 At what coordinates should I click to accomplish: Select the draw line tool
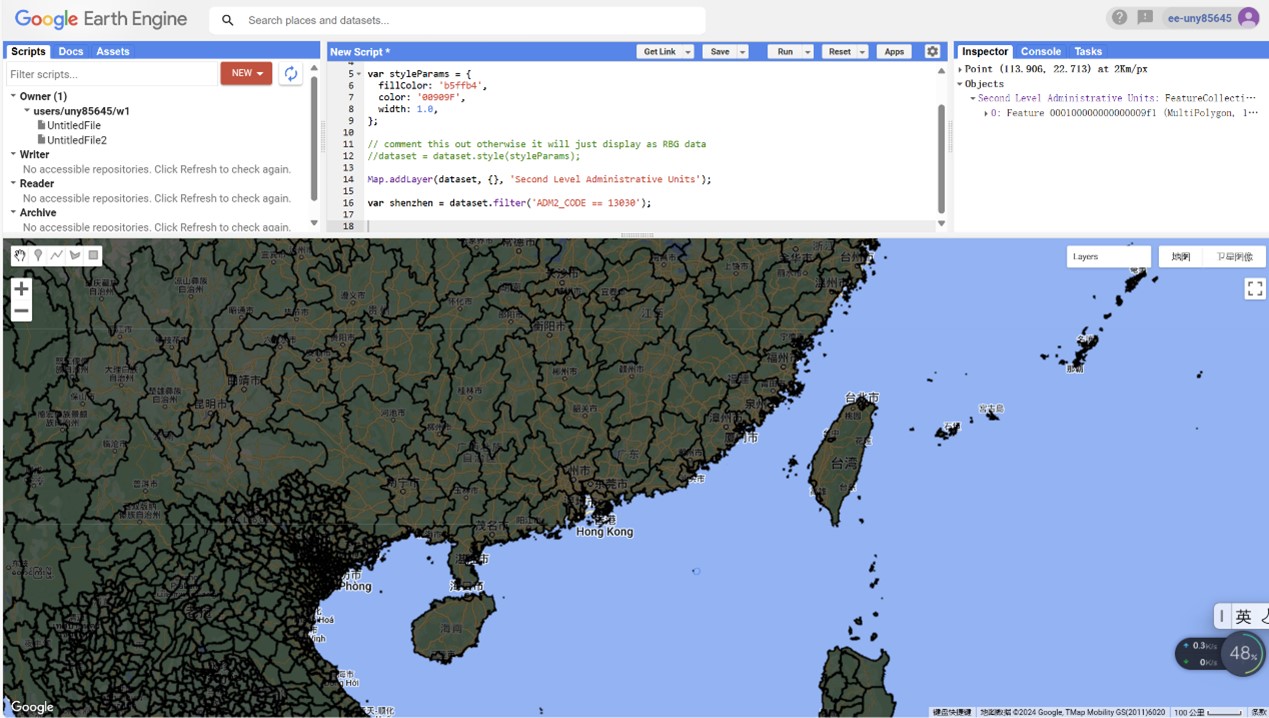point(56,256)
